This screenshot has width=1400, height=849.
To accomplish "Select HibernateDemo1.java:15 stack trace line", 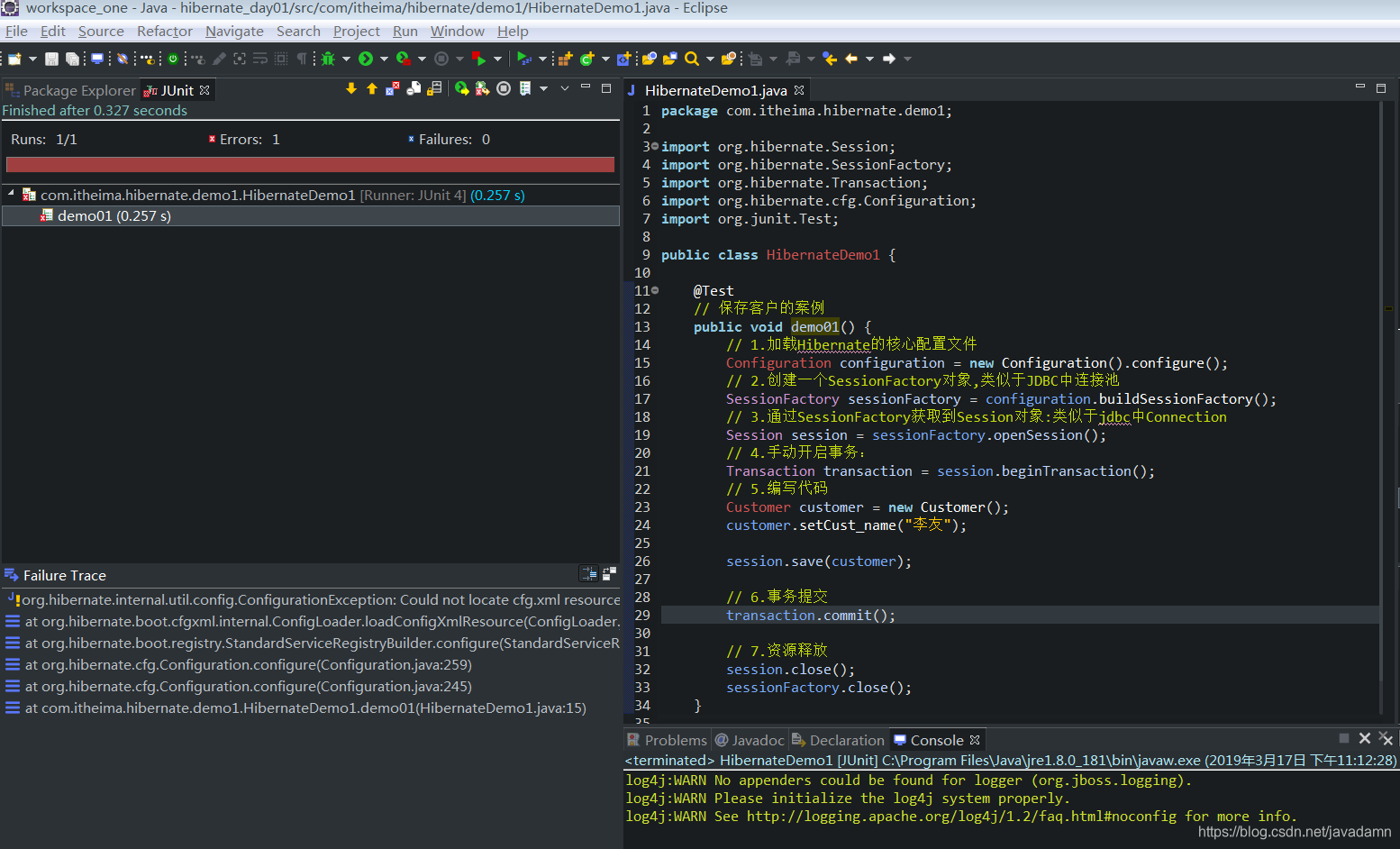I will [x=305, y=707].
